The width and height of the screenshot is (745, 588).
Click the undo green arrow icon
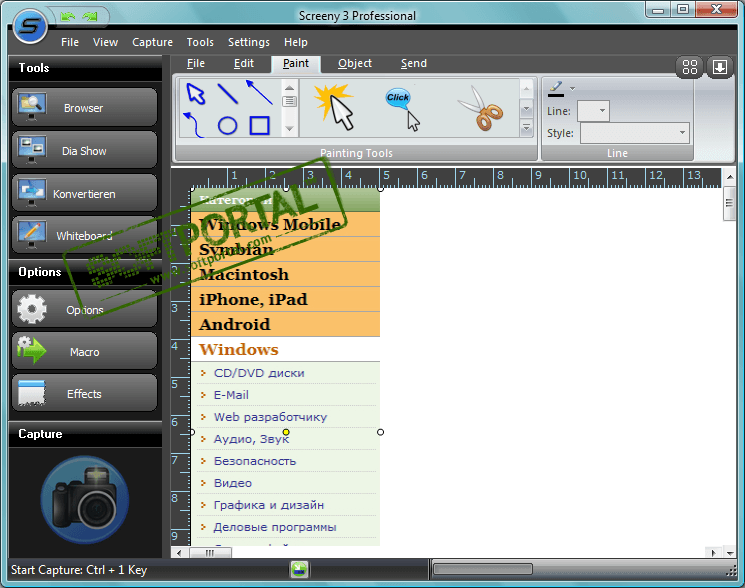[x=68, y=17]
